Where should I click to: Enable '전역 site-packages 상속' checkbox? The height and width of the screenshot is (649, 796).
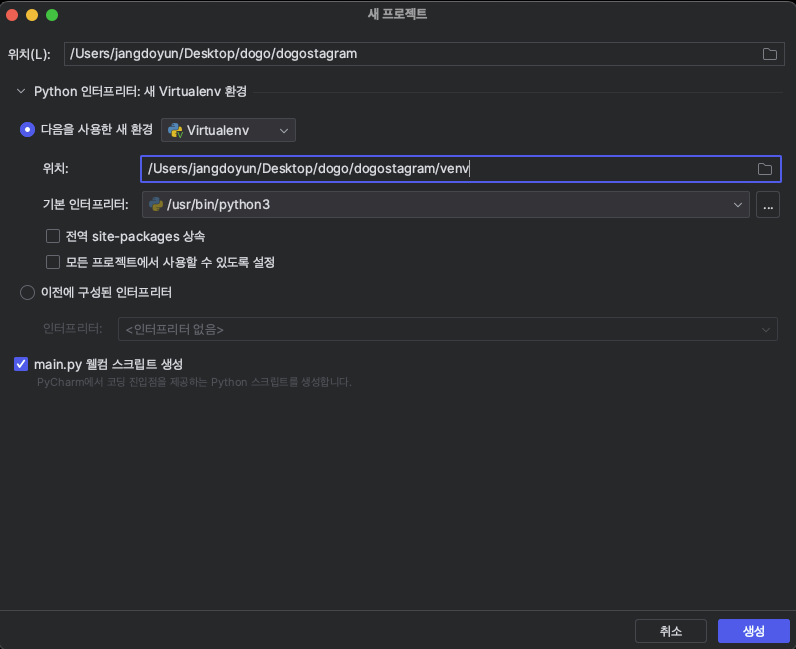pyautogui.click(x=53, y=236)
